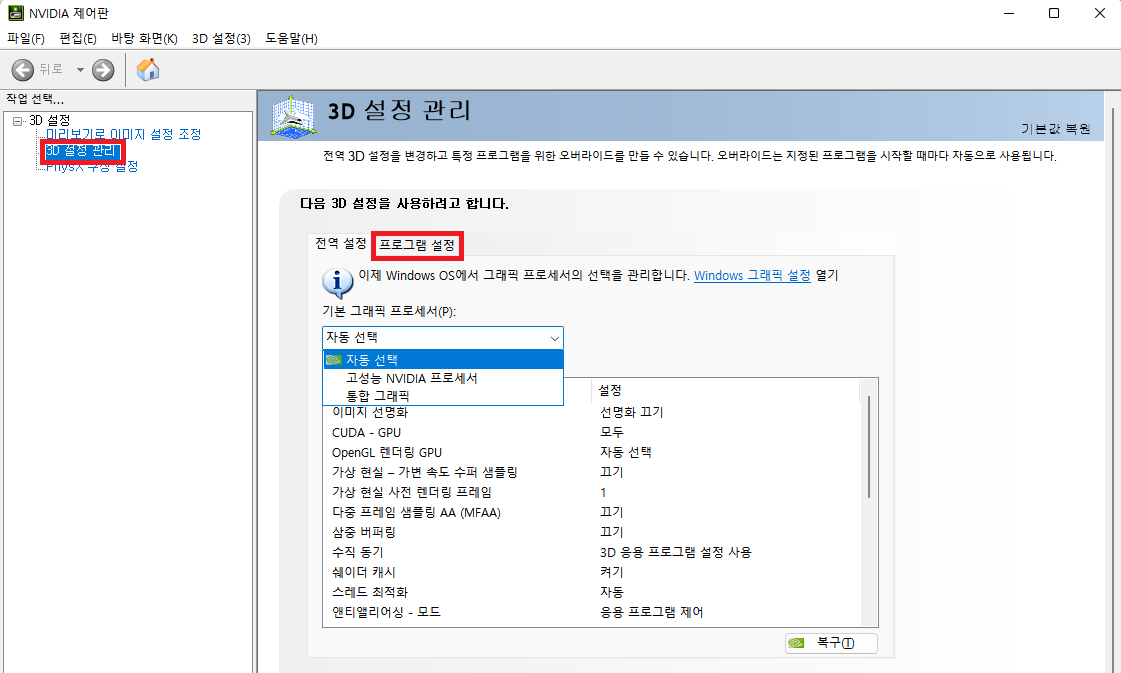This screenshot has width=1121, height=673.
Task: Select the OpenGL 렌더링 GPU row
Action: coord(592,452)
